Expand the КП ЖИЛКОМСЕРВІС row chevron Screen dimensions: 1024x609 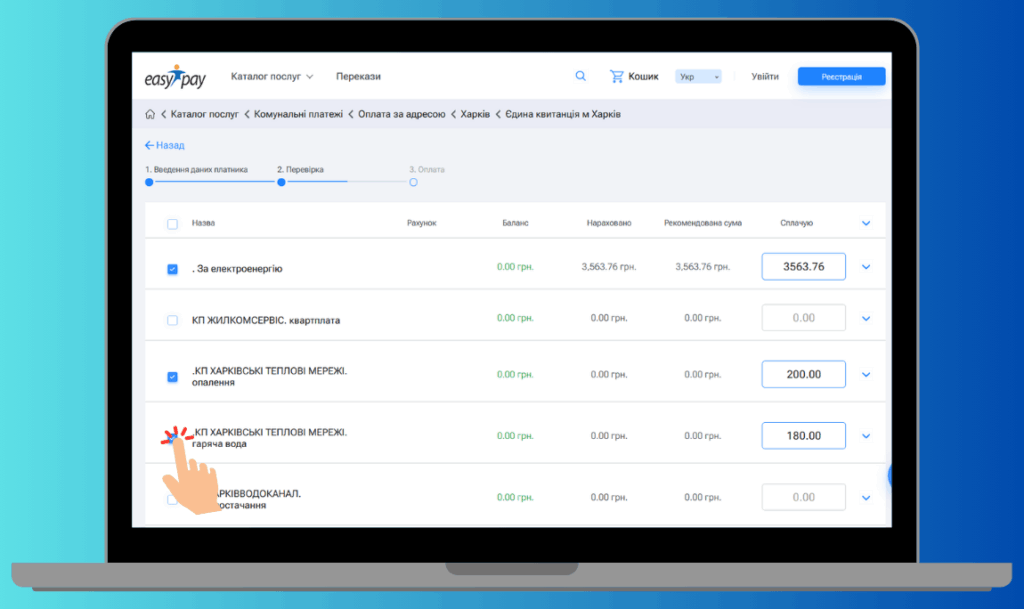click(x=866, y=319)
